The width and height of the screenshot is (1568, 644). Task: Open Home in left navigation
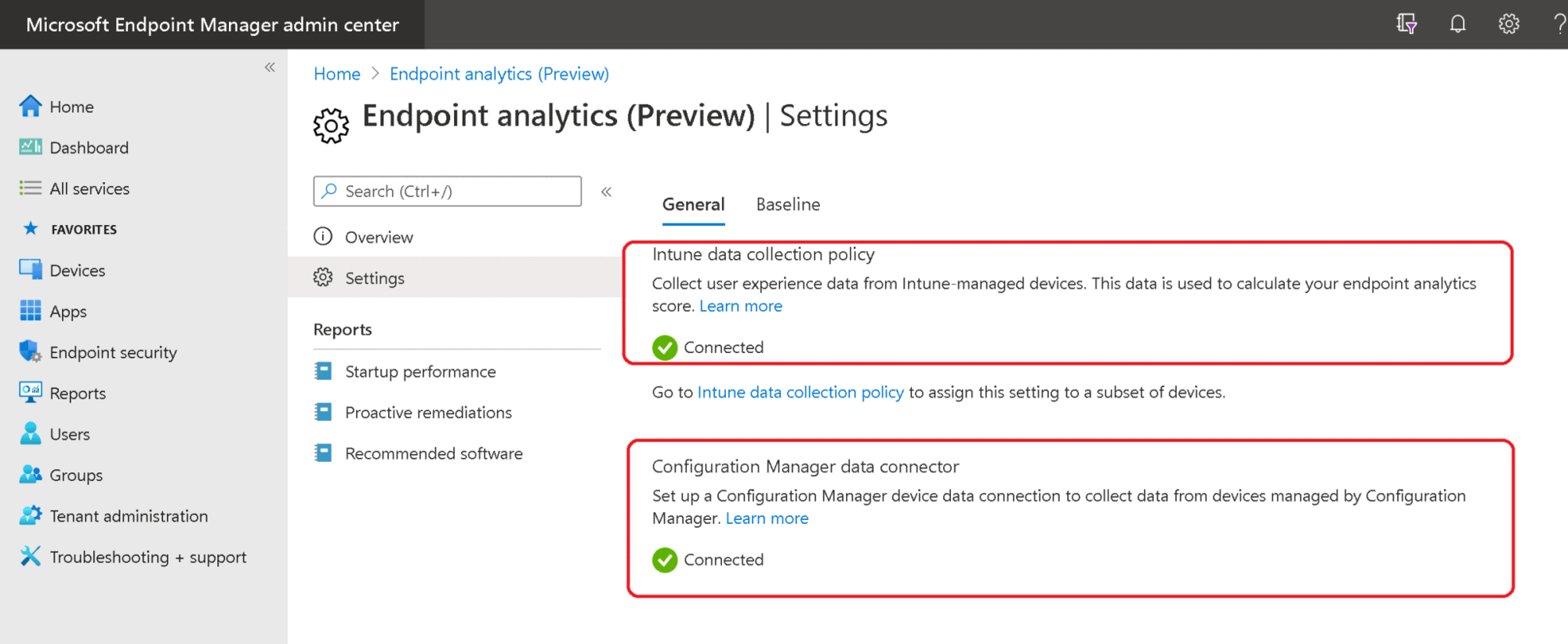[x=71, y=107]
